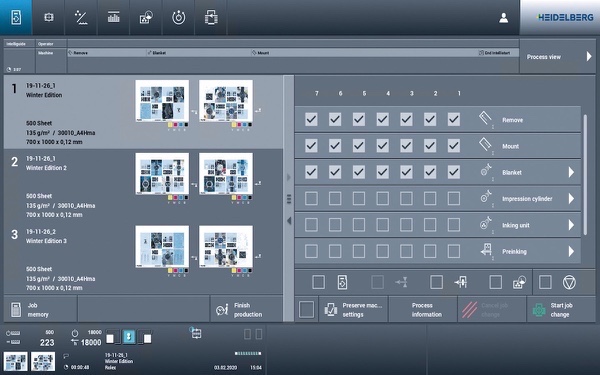Viewport: 600px width, 375px height.
Task: Click the highlighted blue status icon in footer
Action: click(x=129, y=337)
